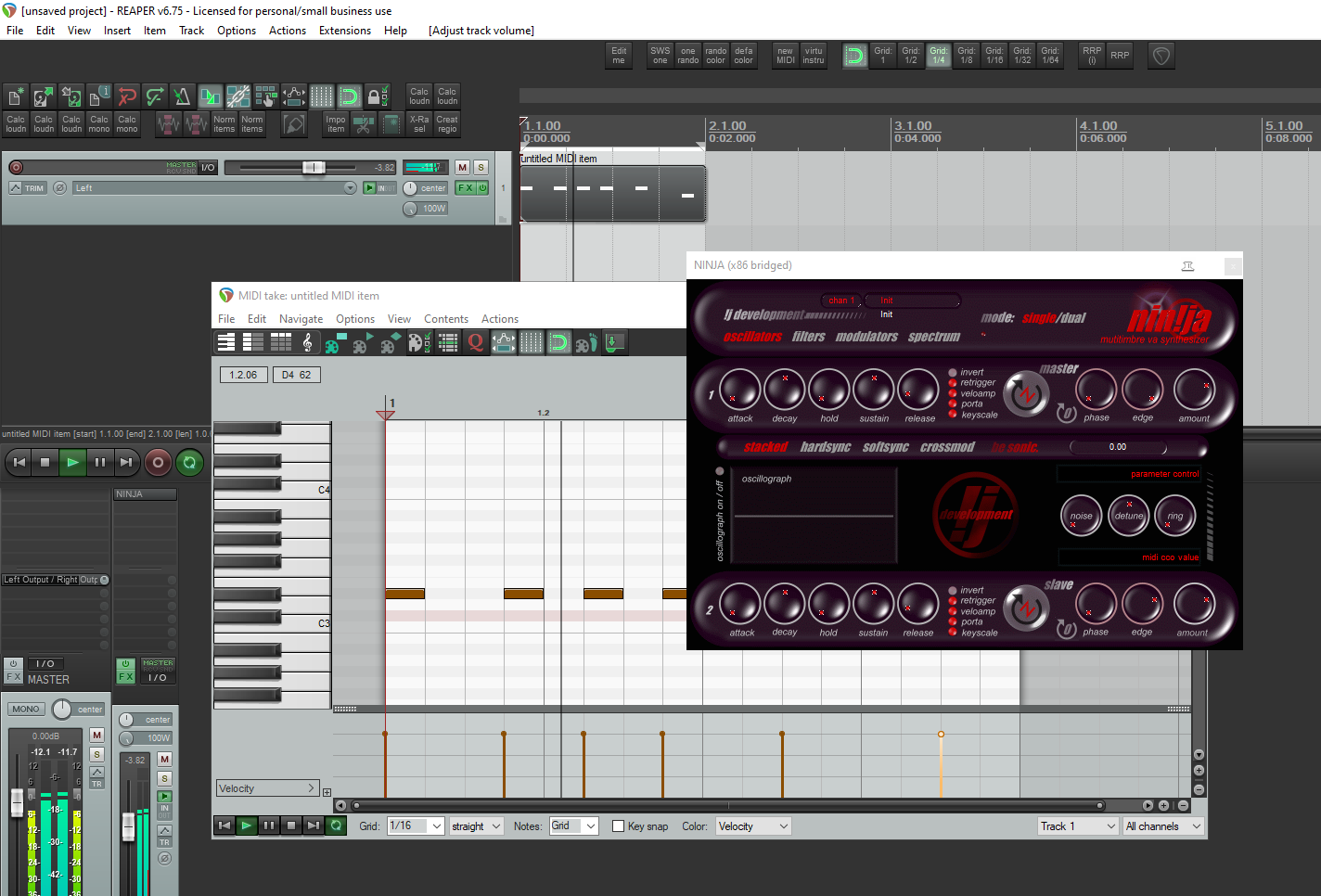Click NINJA master attack knob

[x=739, y=390]
